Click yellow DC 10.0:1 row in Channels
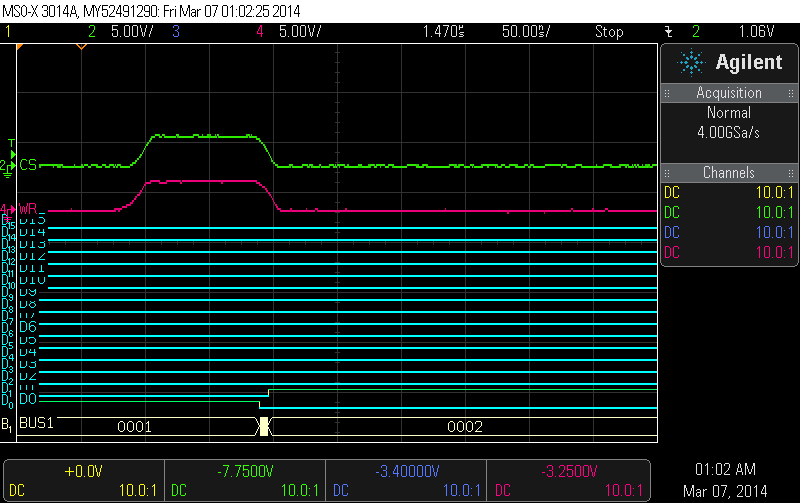Viewport: 800px width, 503px height. [729, 192]
